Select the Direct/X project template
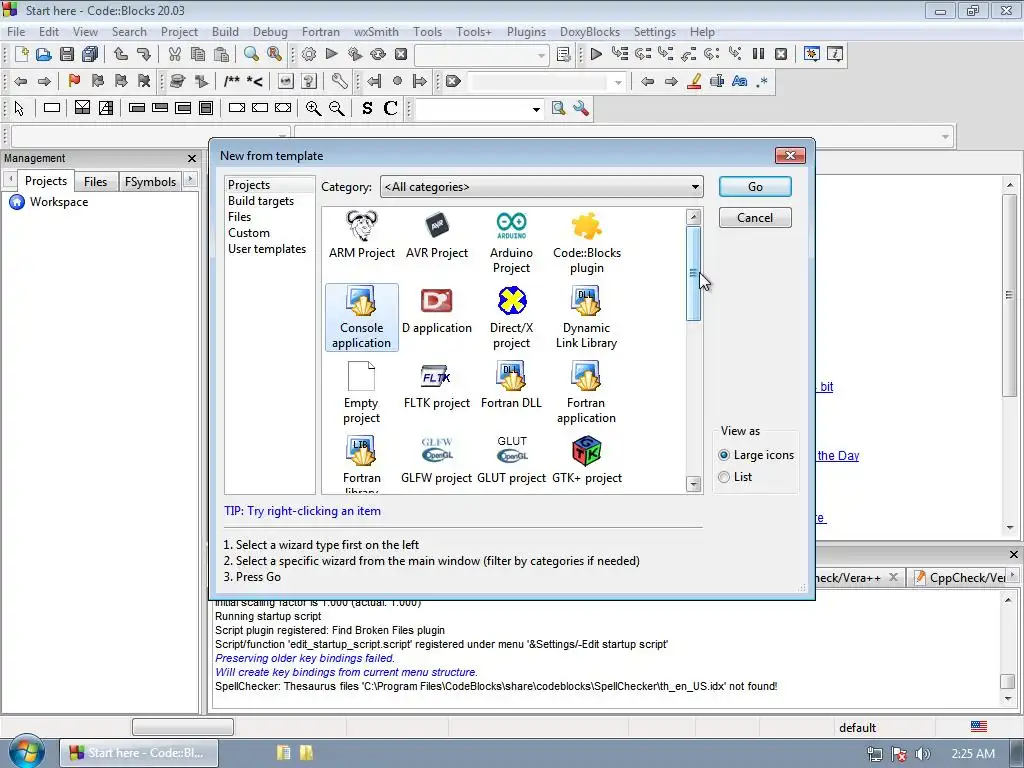 pos(511,317)
